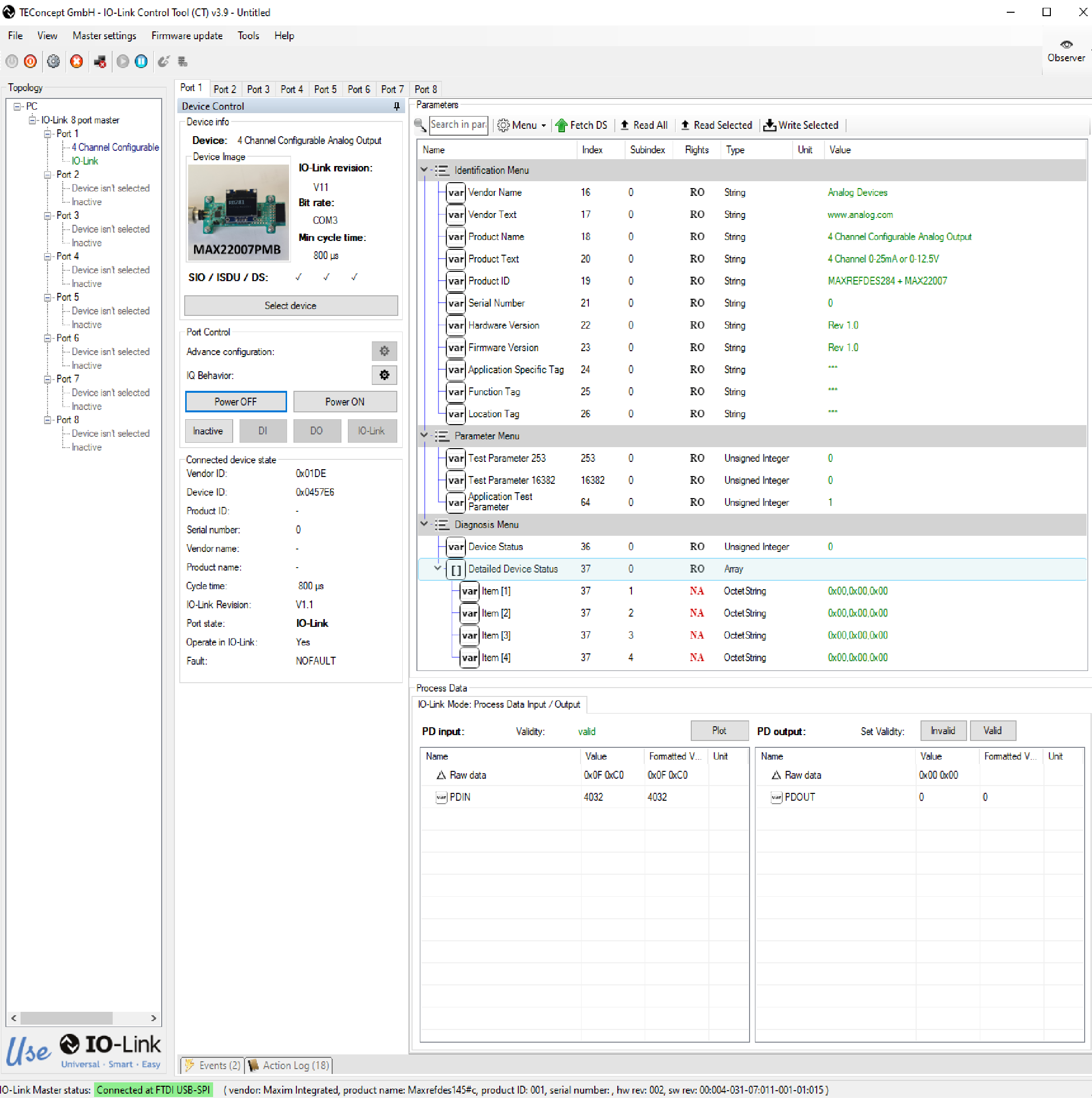Expand the Identification Menu section
The image size is (1092, 1098).
[x=423, y=170]
